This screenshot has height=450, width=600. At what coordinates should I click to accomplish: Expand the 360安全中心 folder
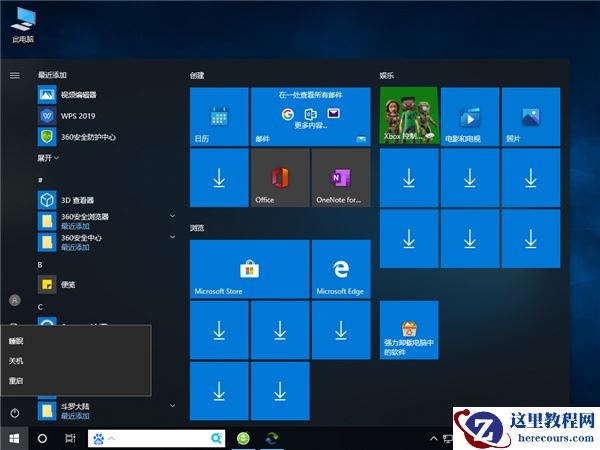click(x=172, y=237)
